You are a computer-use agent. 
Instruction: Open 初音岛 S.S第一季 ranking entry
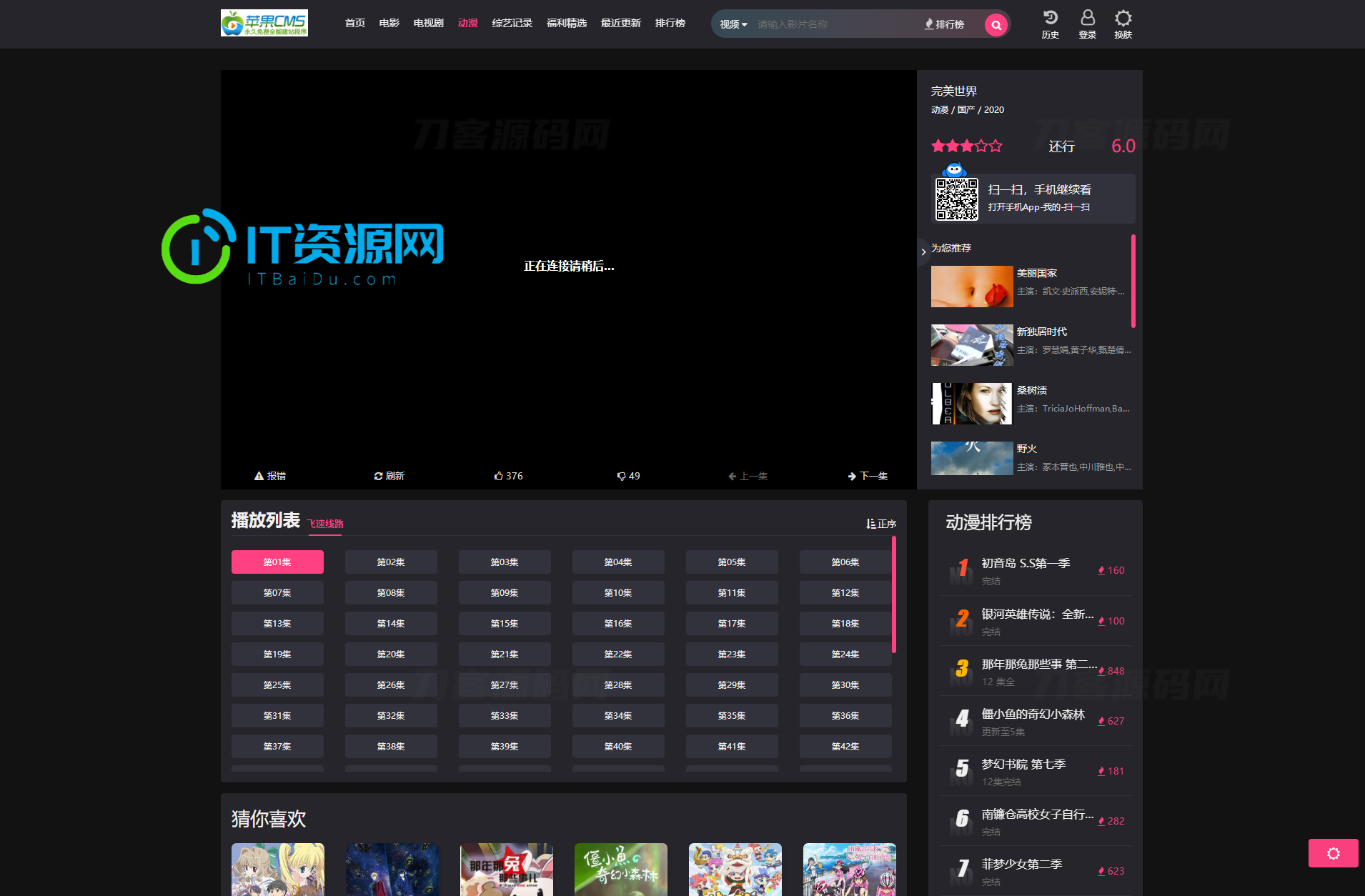coord(1036,570)
